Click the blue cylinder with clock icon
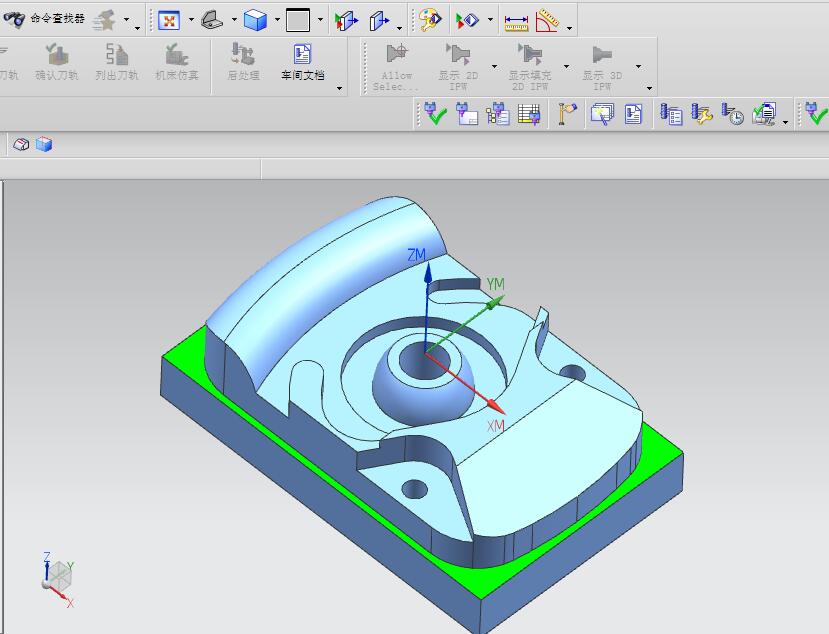 [733, 114]
